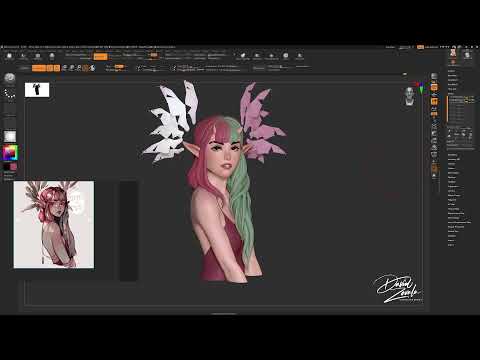Click the head-shaped camera orientation widget
This screenshot has height=360, width=480.
[x=410, y=96]
